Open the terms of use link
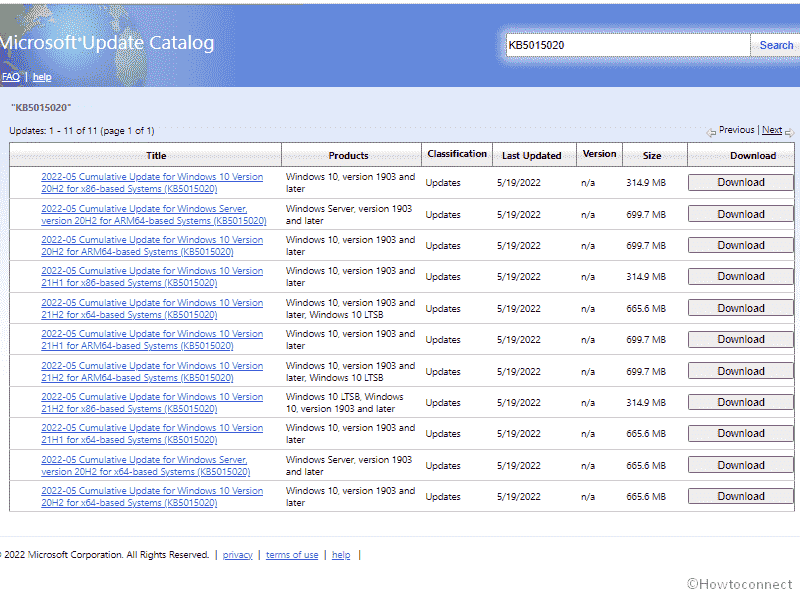The width and height of the screenshot is (800, 600). point(292,555)
